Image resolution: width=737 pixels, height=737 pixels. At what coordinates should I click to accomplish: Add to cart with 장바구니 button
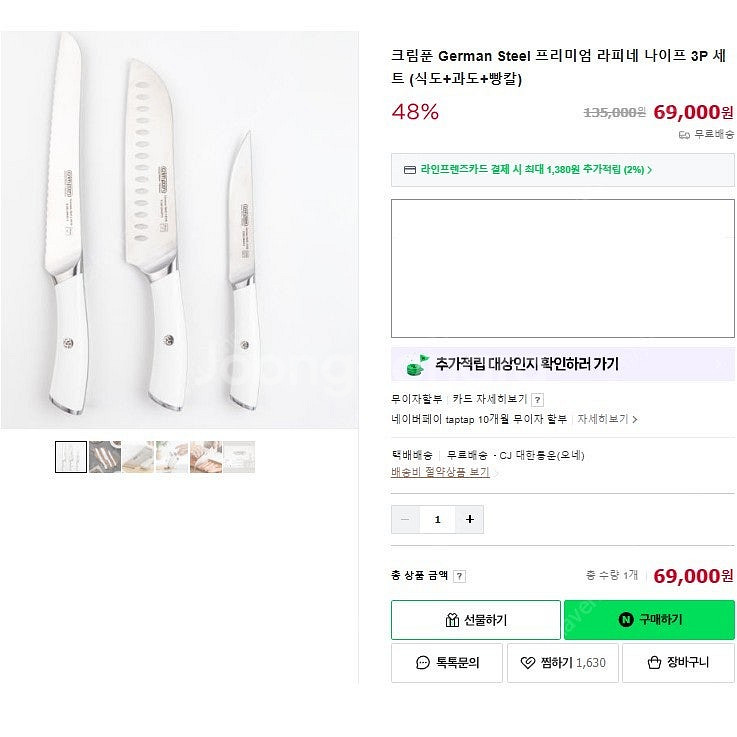[678, 662]
